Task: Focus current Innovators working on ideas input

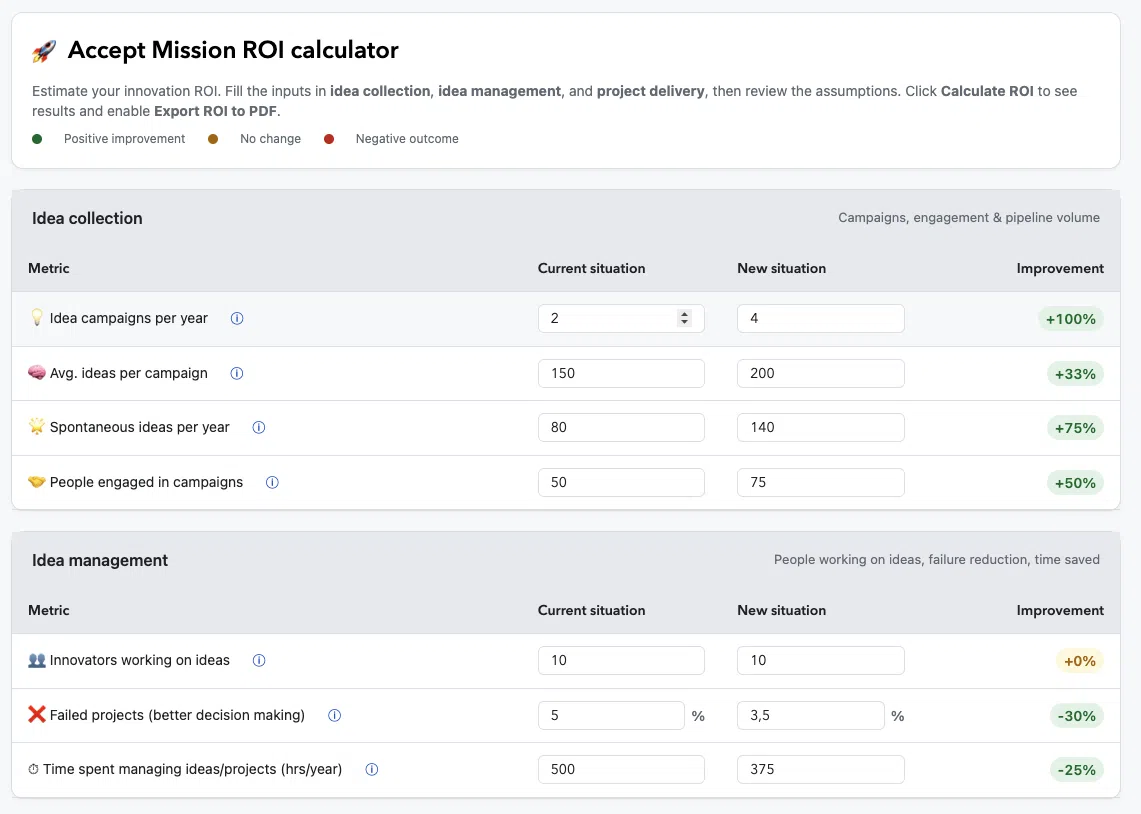Action: pyautogui.click(x=621, y=661)
